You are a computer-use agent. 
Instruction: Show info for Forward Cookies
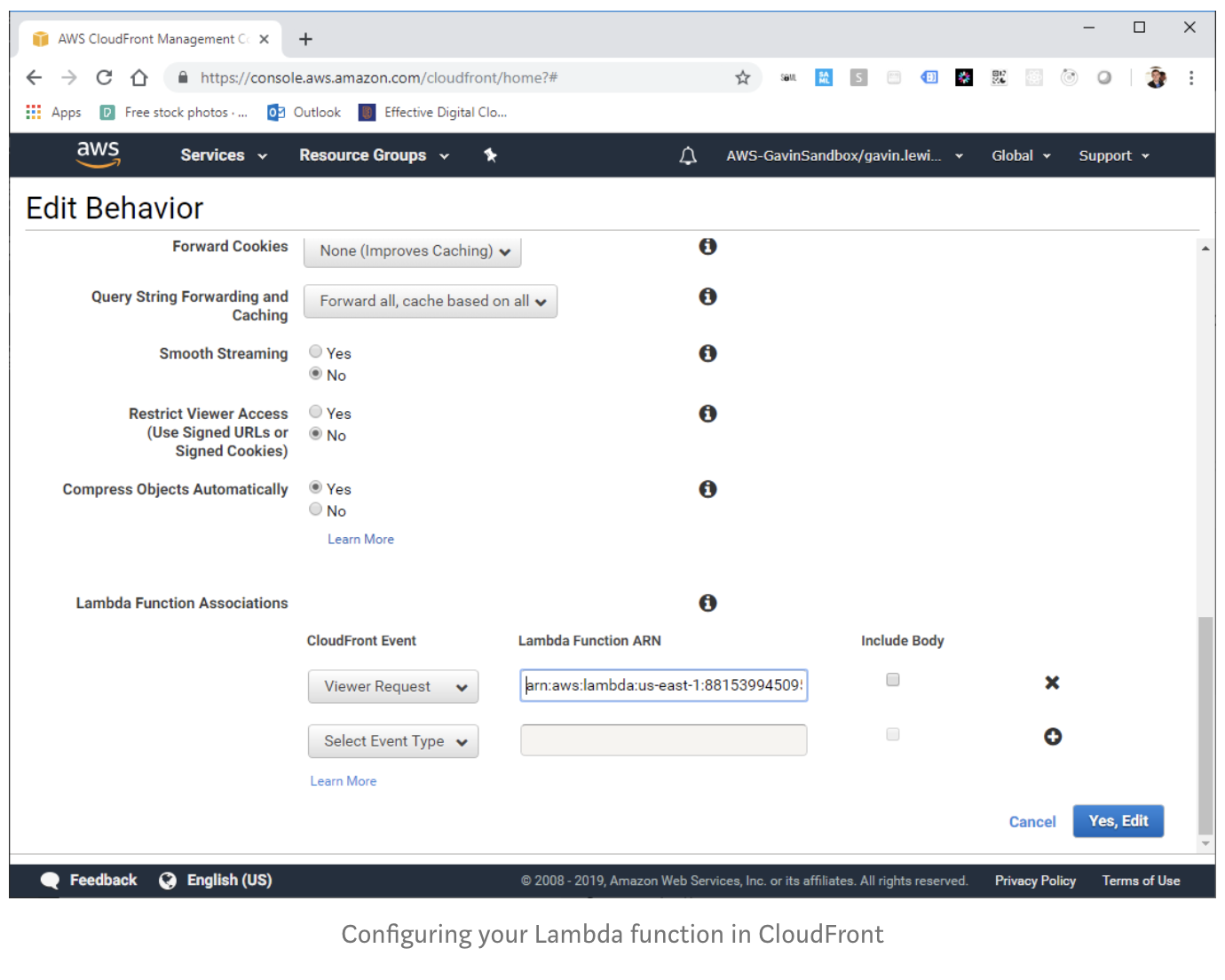tap(707, 246)
